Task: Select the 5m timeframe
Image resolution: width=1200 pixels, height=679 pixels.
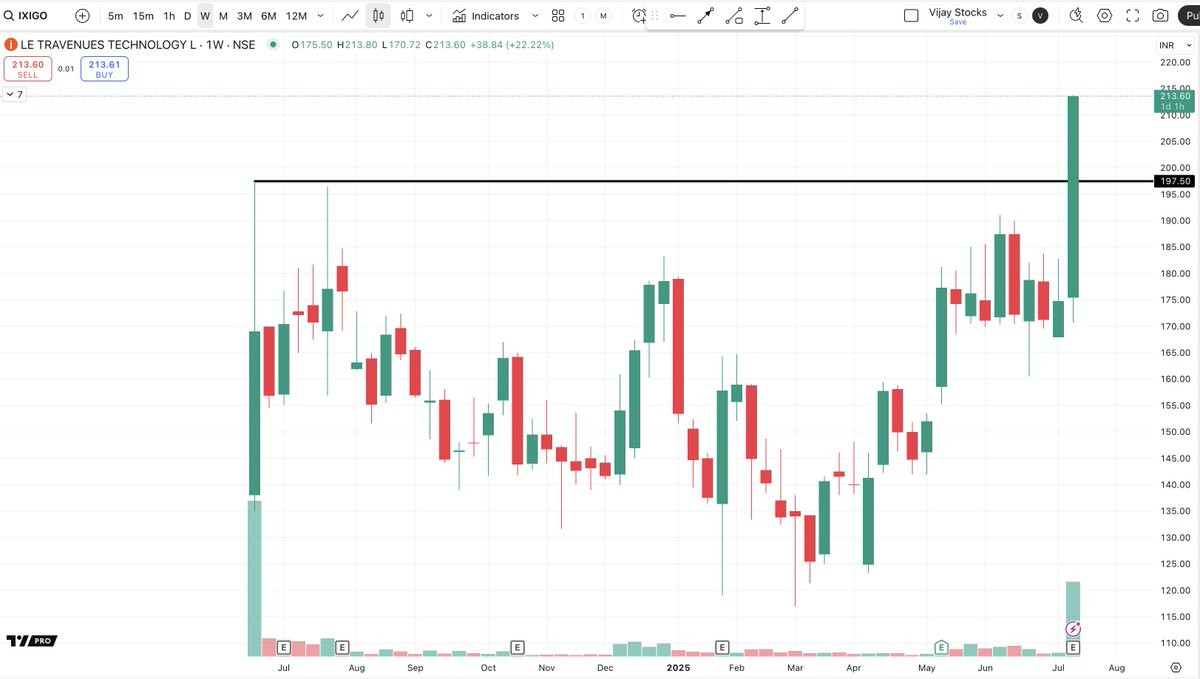Action: 116,16
